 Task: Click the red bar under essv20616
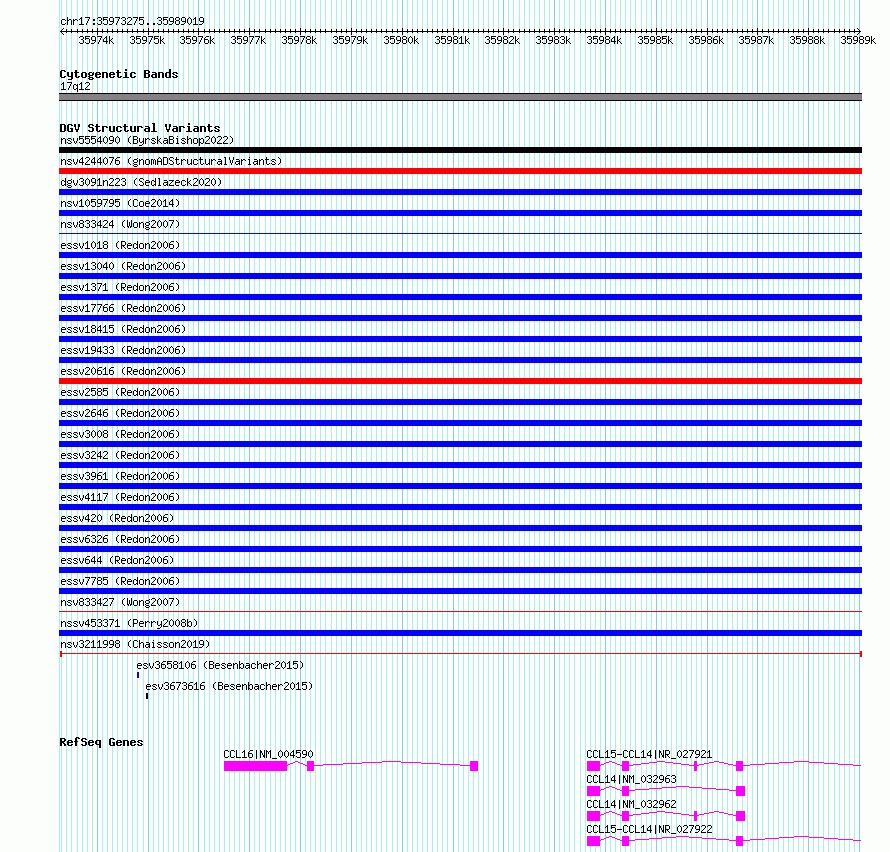(x=460, y=381)
